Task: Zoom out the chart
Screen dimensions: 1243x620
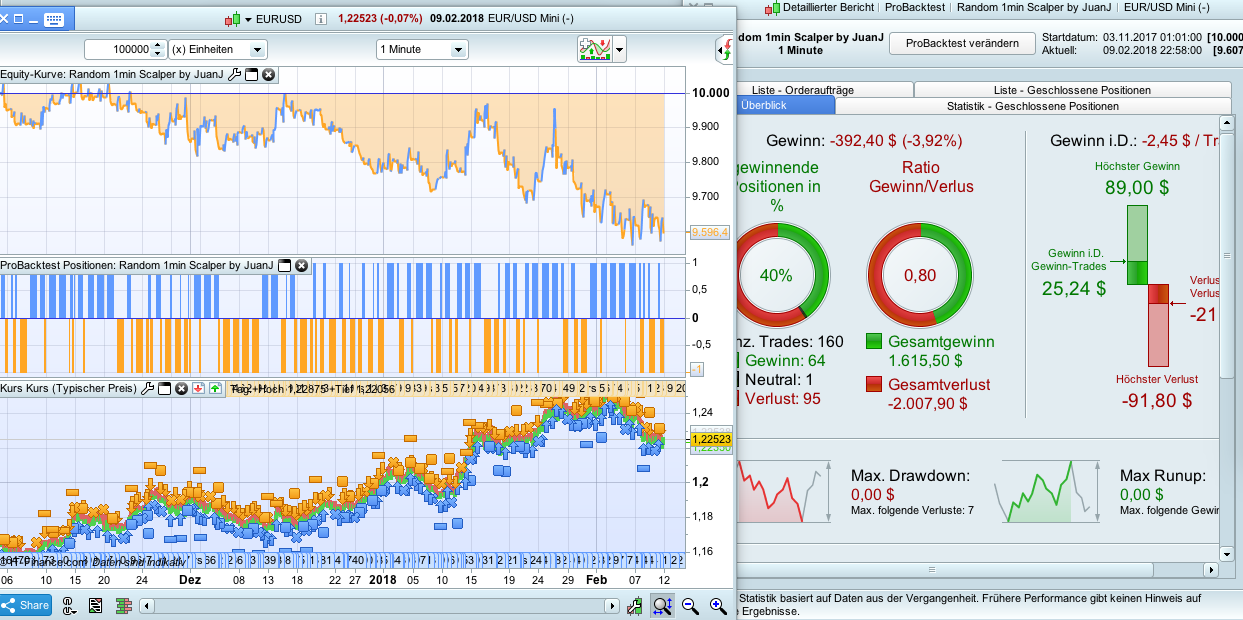Action: (x=690, y=605)
